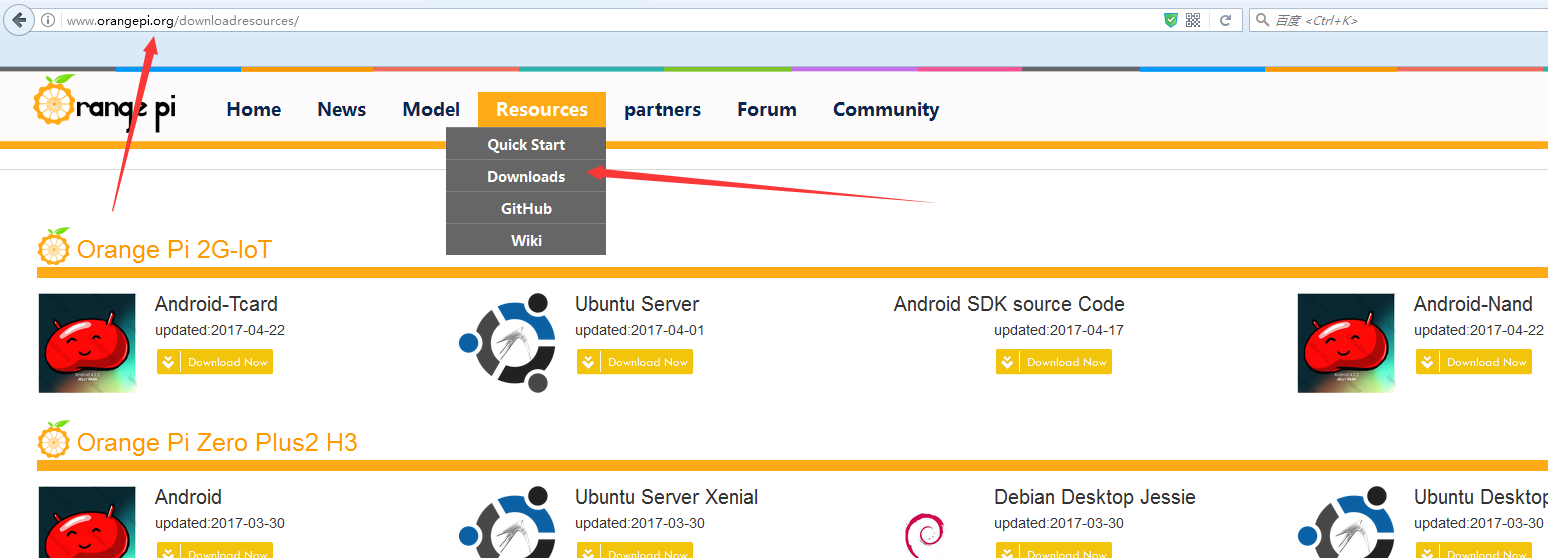Click the Ubuntu Server Xenial title
The height and width of the screenshot is (558, 1548).
pyautogui.click(x=666, y=497)
